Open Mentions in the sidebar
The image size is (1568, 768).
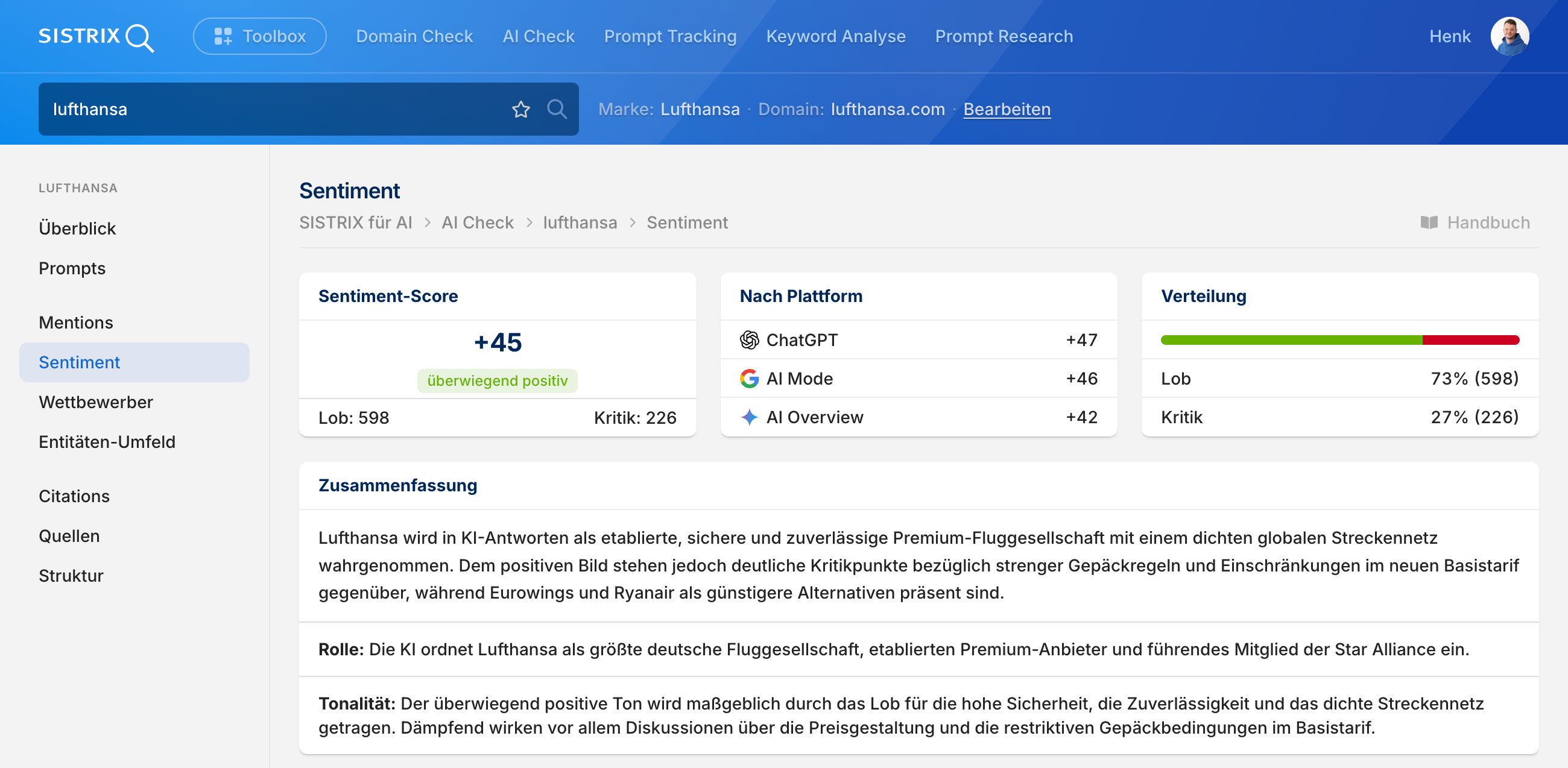[x=75, y=323]
